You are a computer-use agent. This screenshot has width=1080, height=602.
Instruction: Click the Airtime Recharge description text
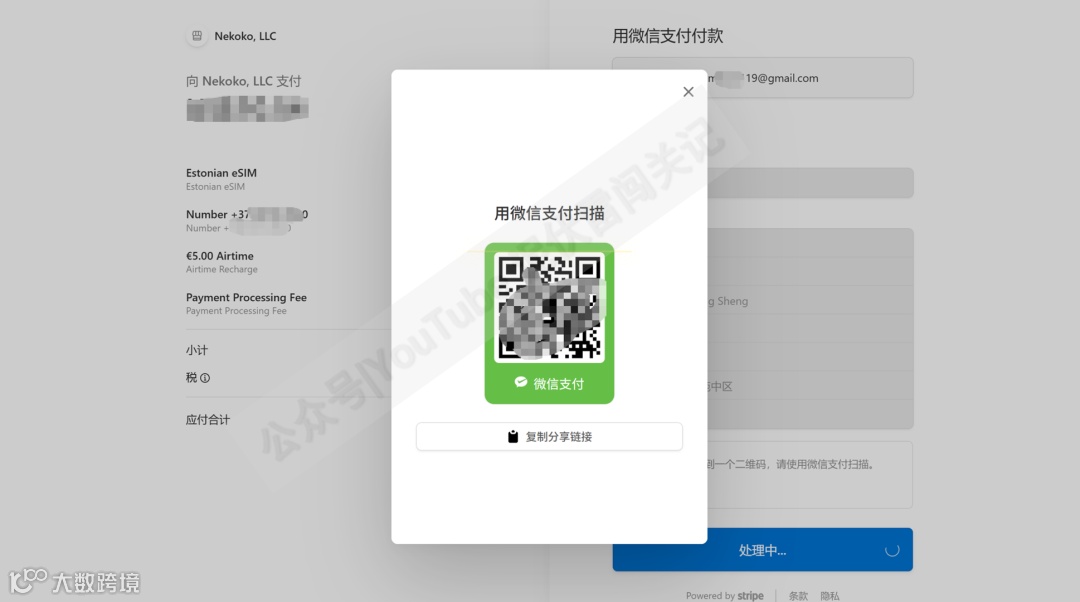point(222,269)
